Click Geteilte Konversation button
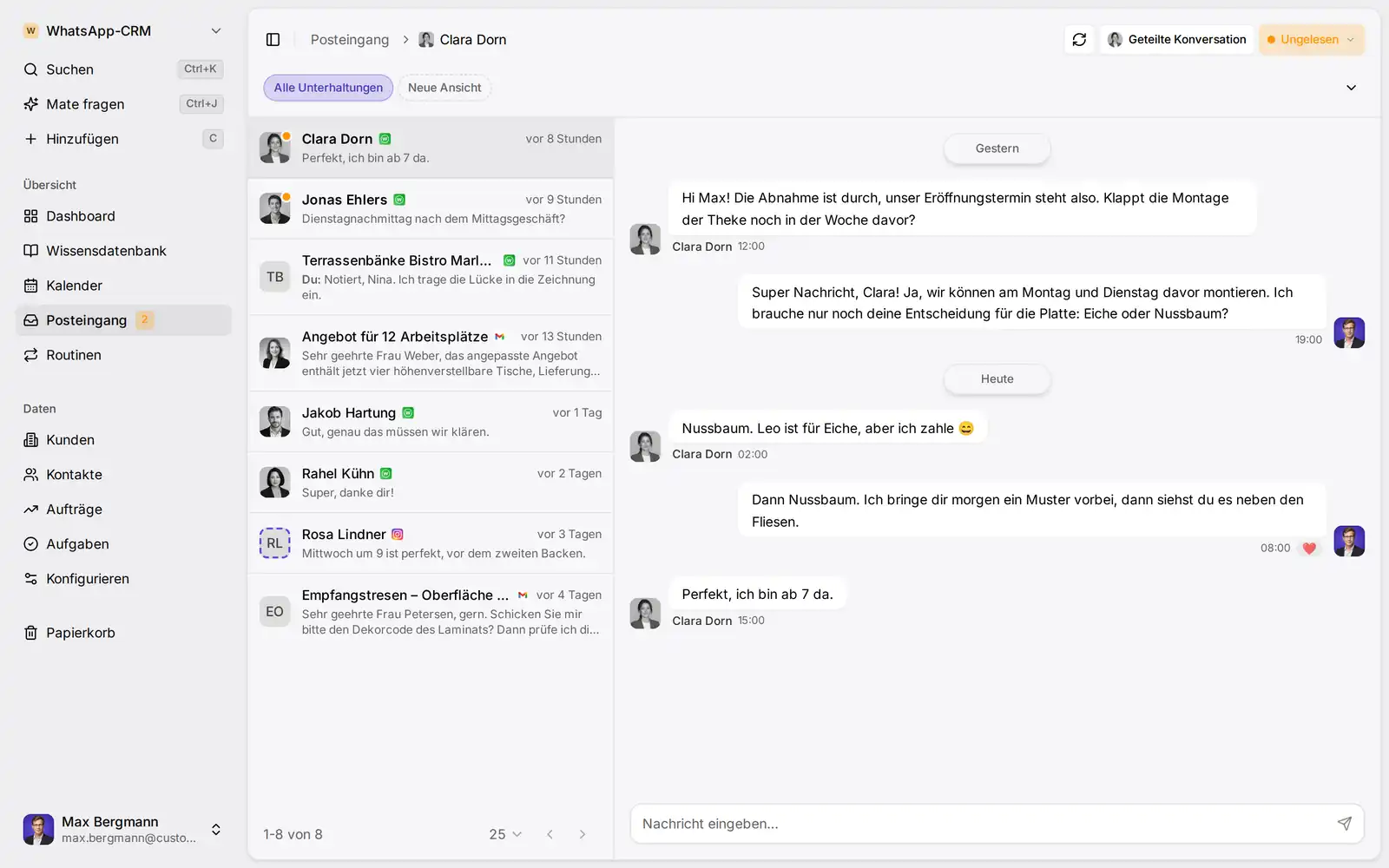Screen dimensions: 1389x868 click(1177, 40)
